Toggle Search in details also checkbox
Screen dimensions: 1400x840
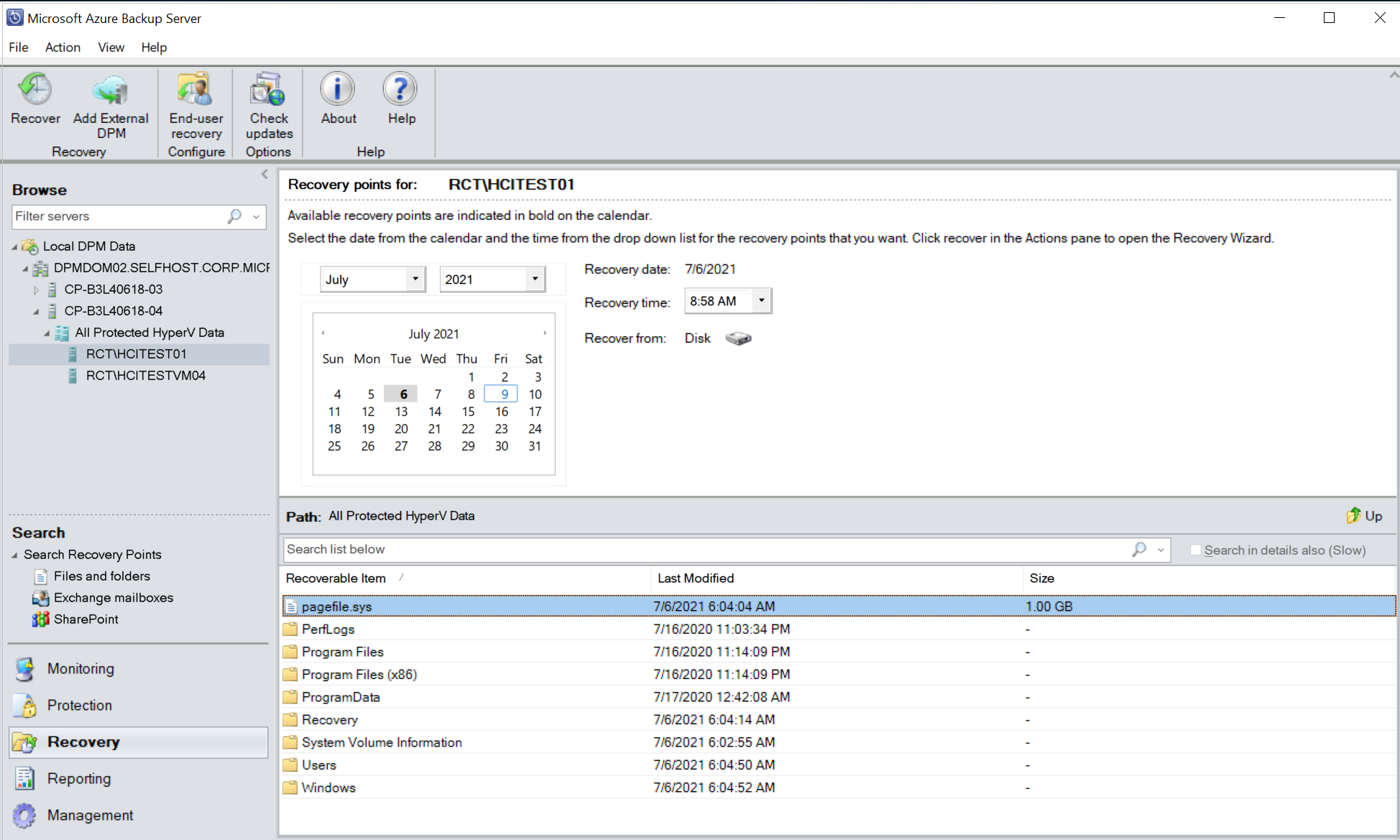click(1195, 549)
